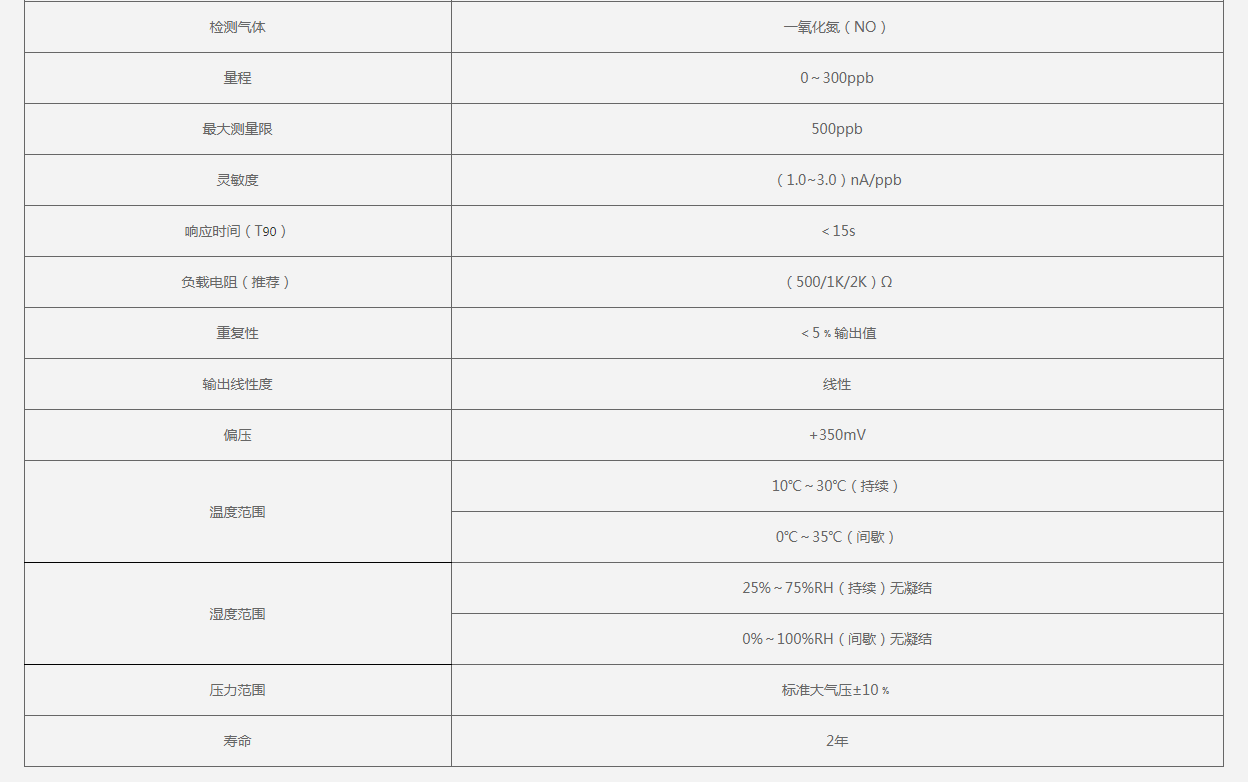Select the 25%～75%RH（持续）无凝结 cell
The height and width of the screenshot is (782, 1248).
836,588
